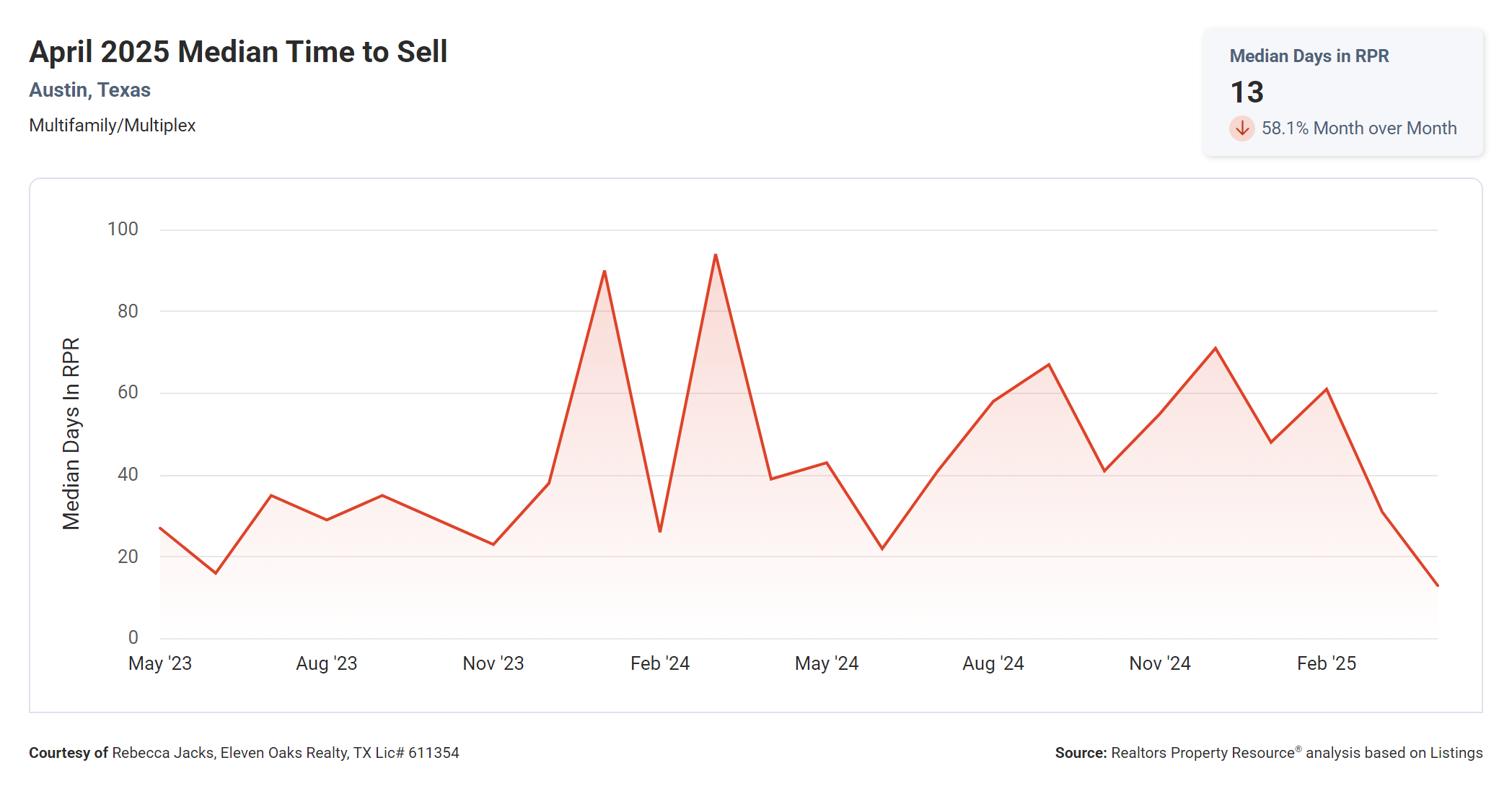Click the highest peak on the line chart
Viewport: 1512px width, 794px height.
[x=716, y=256]
